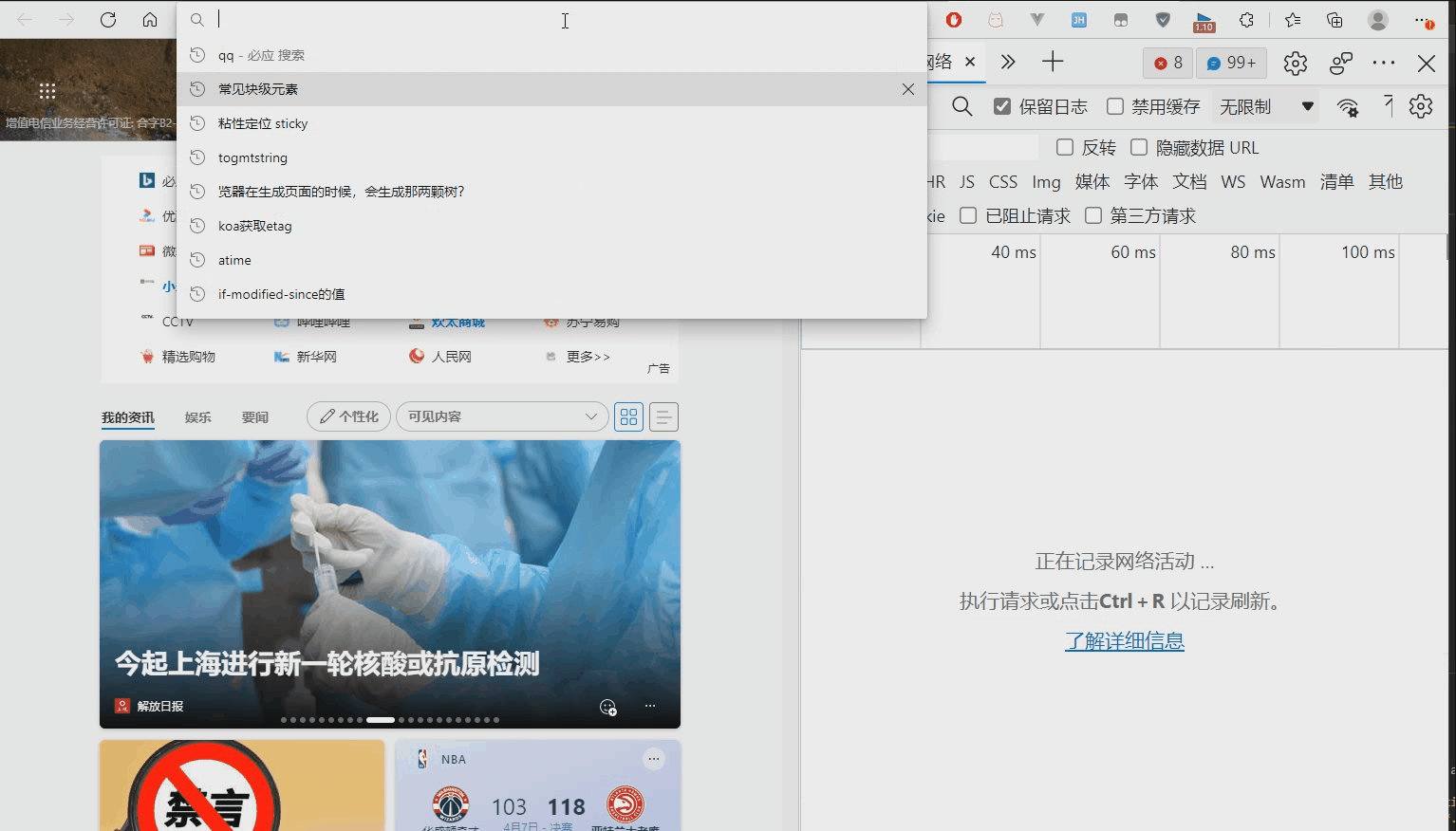Click the user profile avatar

1378,20
